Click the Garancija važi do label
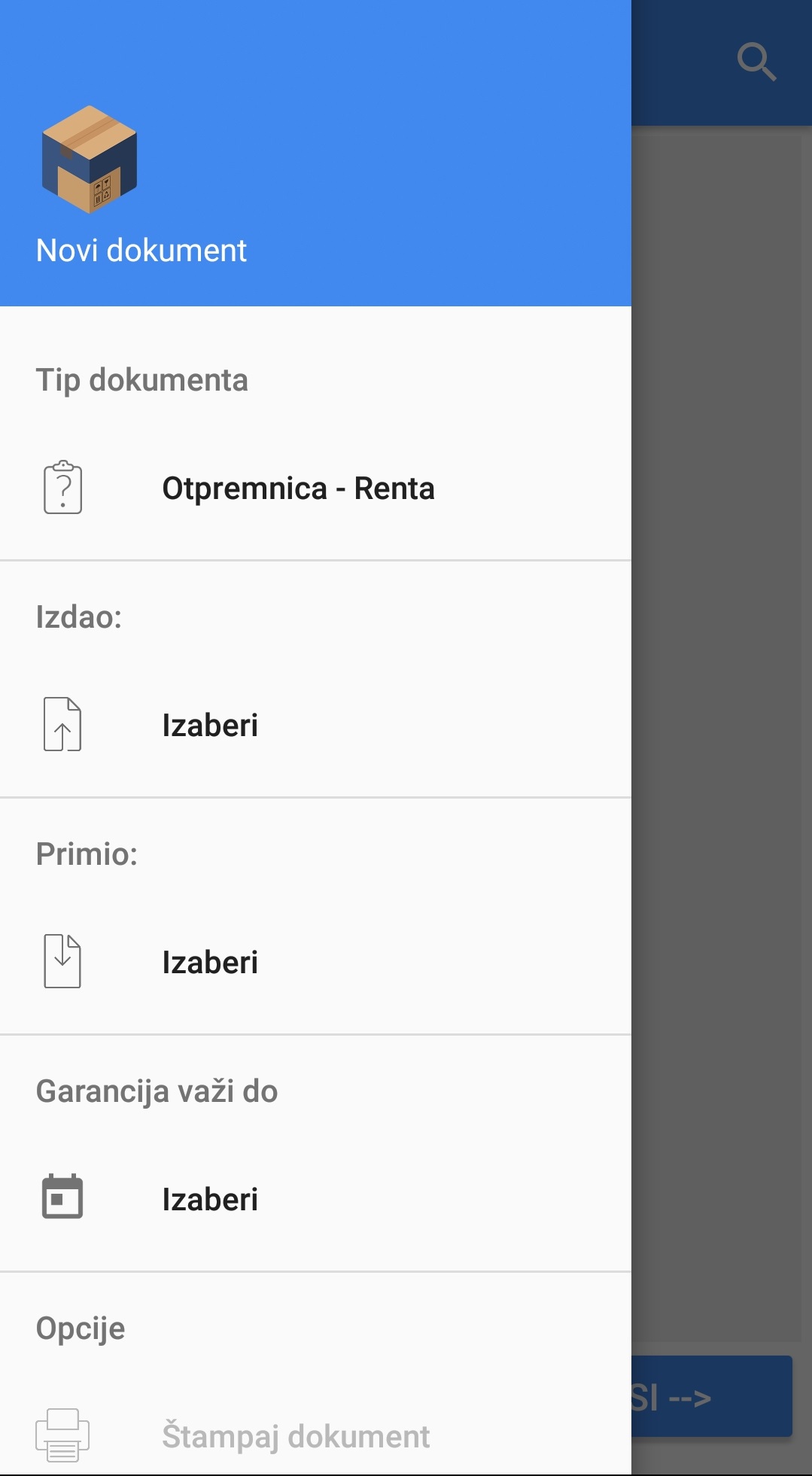Image resolution: width=812 pixels, height=1476 pixels. (x=157, y=1091)
